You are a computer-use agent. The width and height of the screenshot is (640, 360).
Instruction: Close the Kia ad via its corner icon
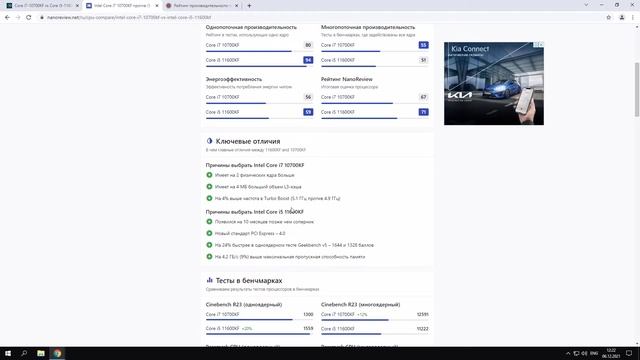[x=541, y=44]
